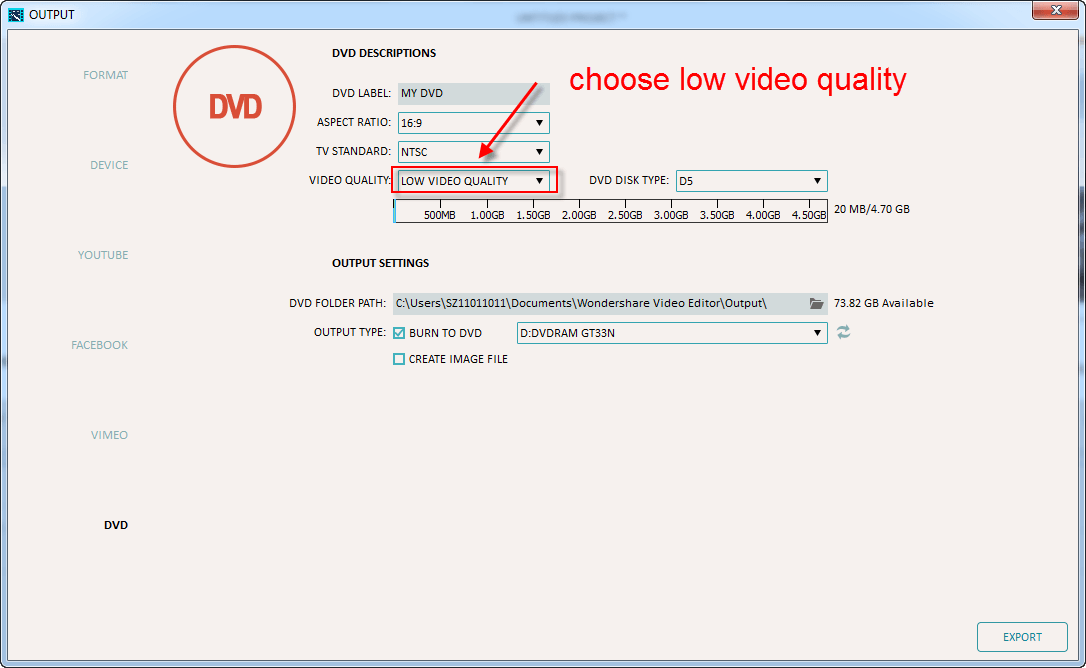Viewport: 1086px width, 668px height.
Task: Click the OUTPUT TYPE label
Action: click(x=350, y=333)
